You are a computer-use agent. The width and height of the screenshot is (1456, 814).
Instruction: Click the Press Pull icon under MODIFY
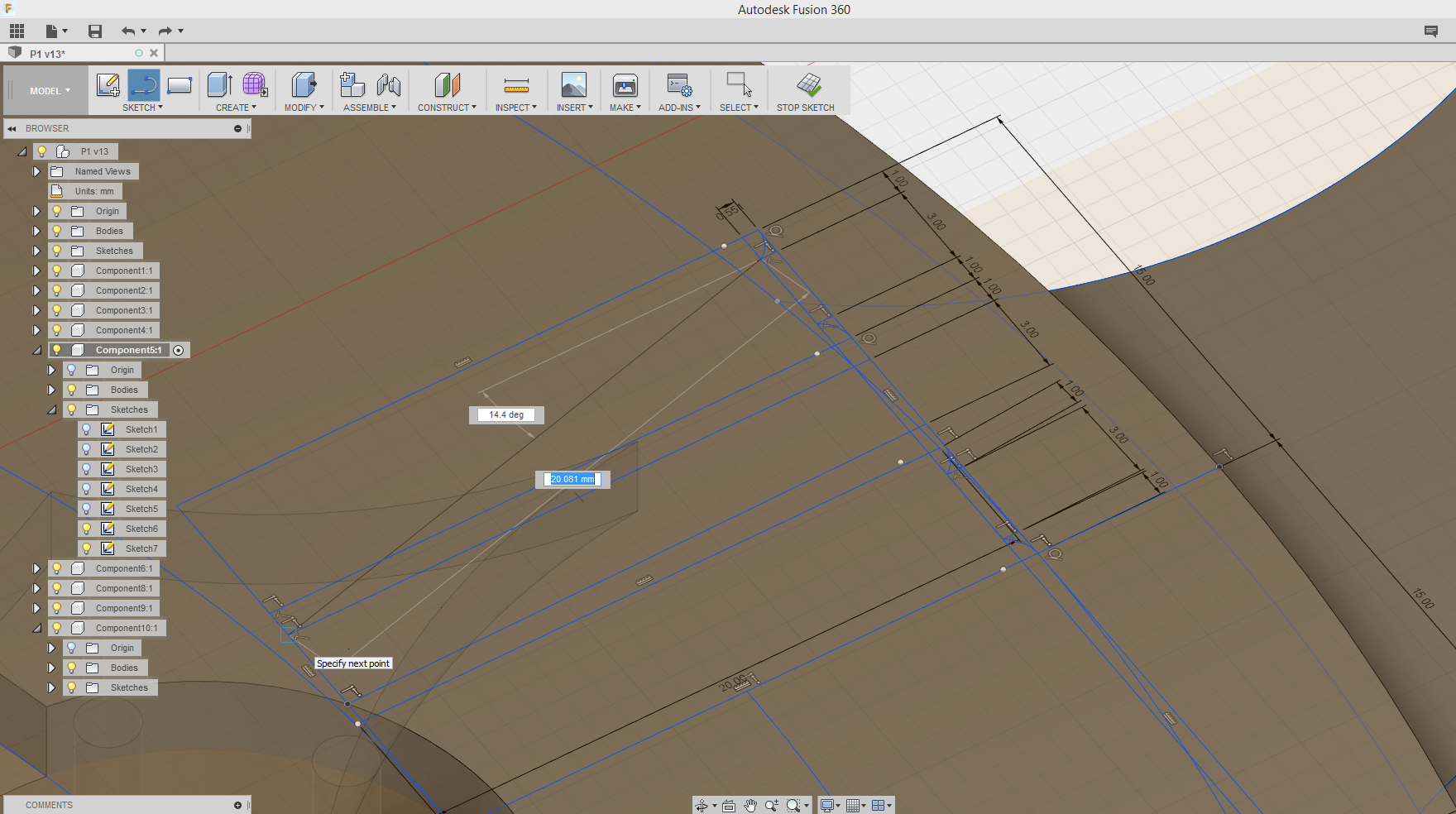304,84
